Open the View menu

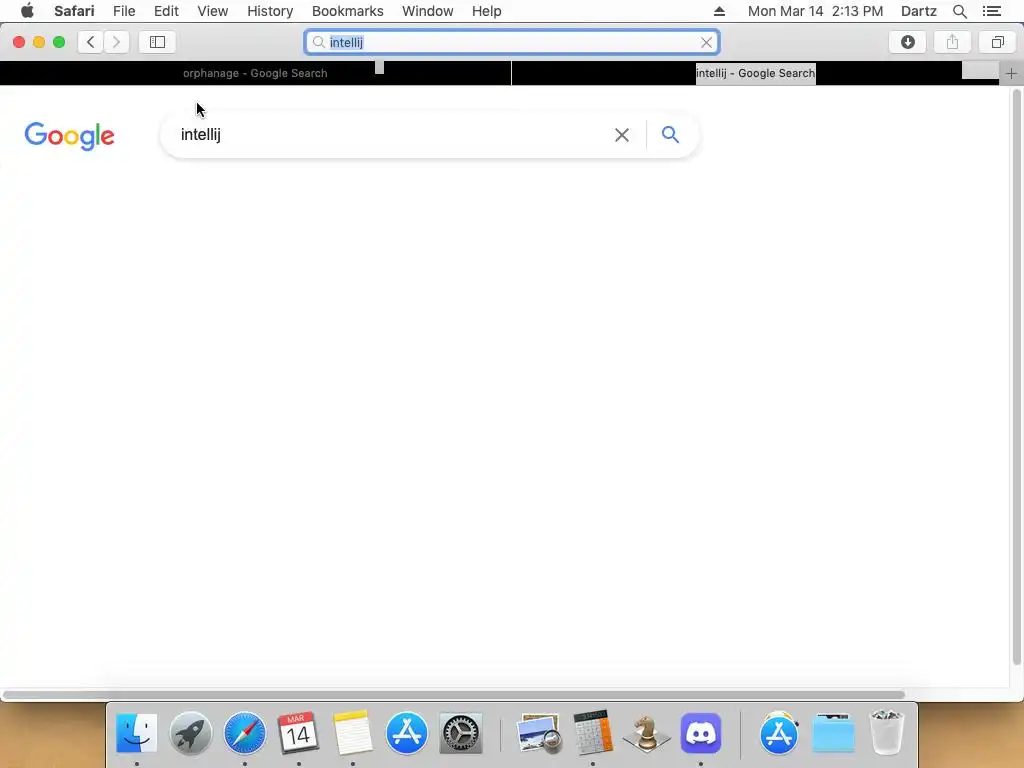point(213,11)
